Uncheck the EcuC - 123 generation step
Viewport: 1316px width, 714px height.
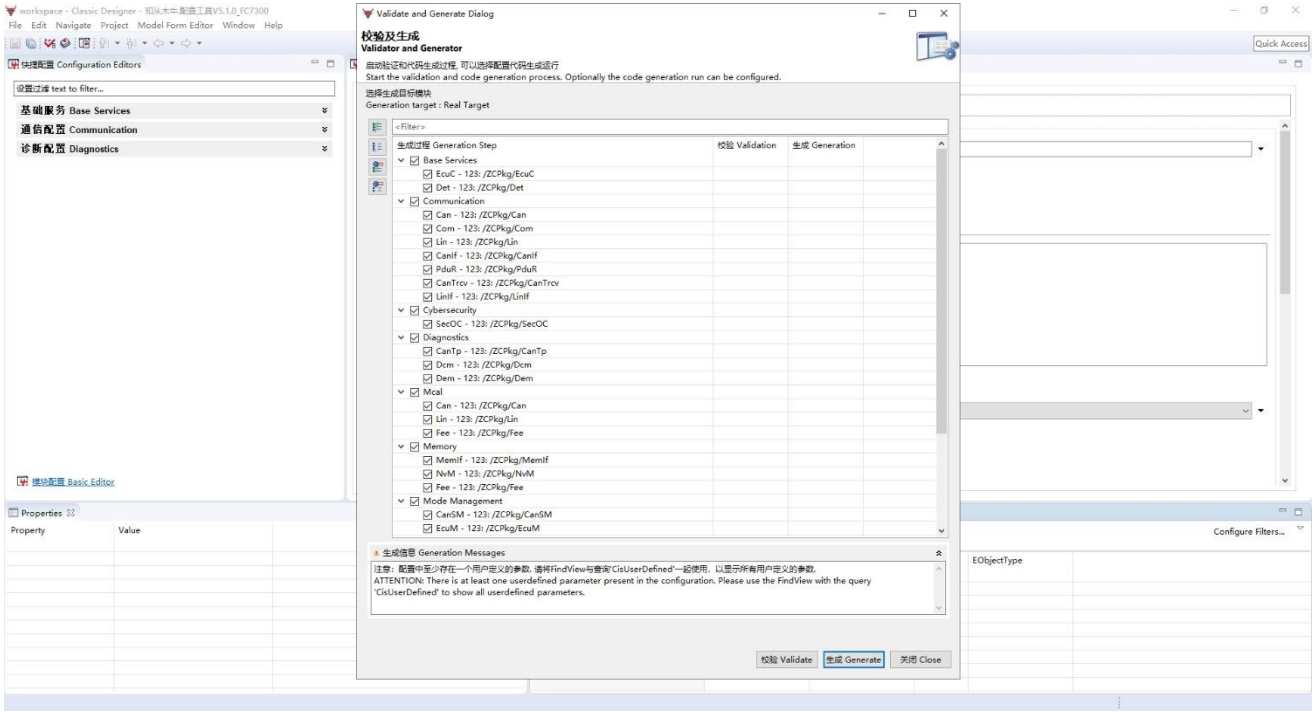pyautogui.click(x=429, y=174)
